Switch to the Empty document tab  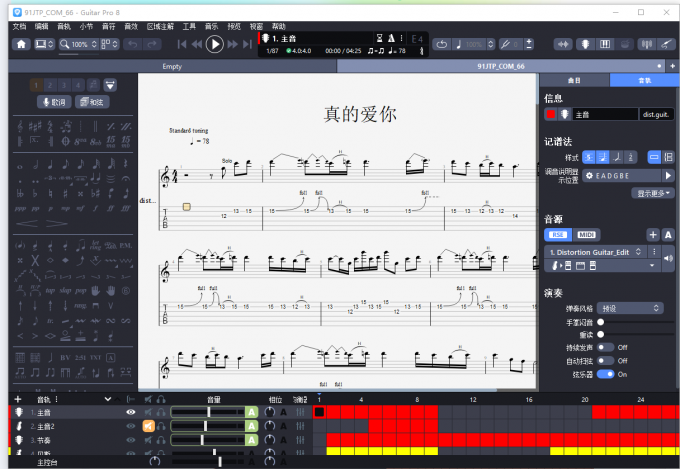coord(172,66)
